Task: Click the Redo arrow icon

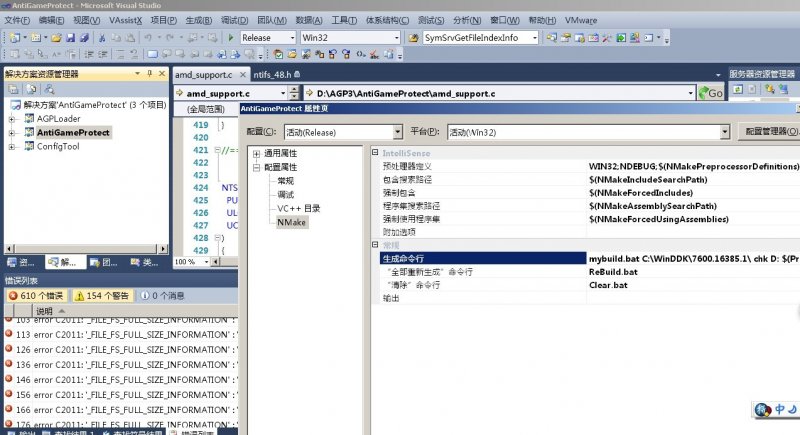Action: (x=169, y=38)
